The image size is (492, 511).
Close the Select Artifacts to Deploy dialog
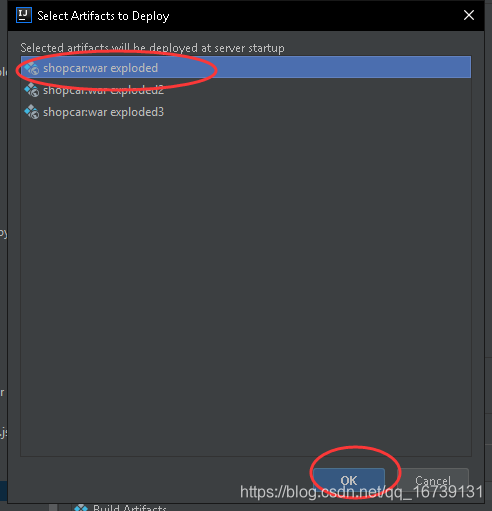tap(469, 15)
